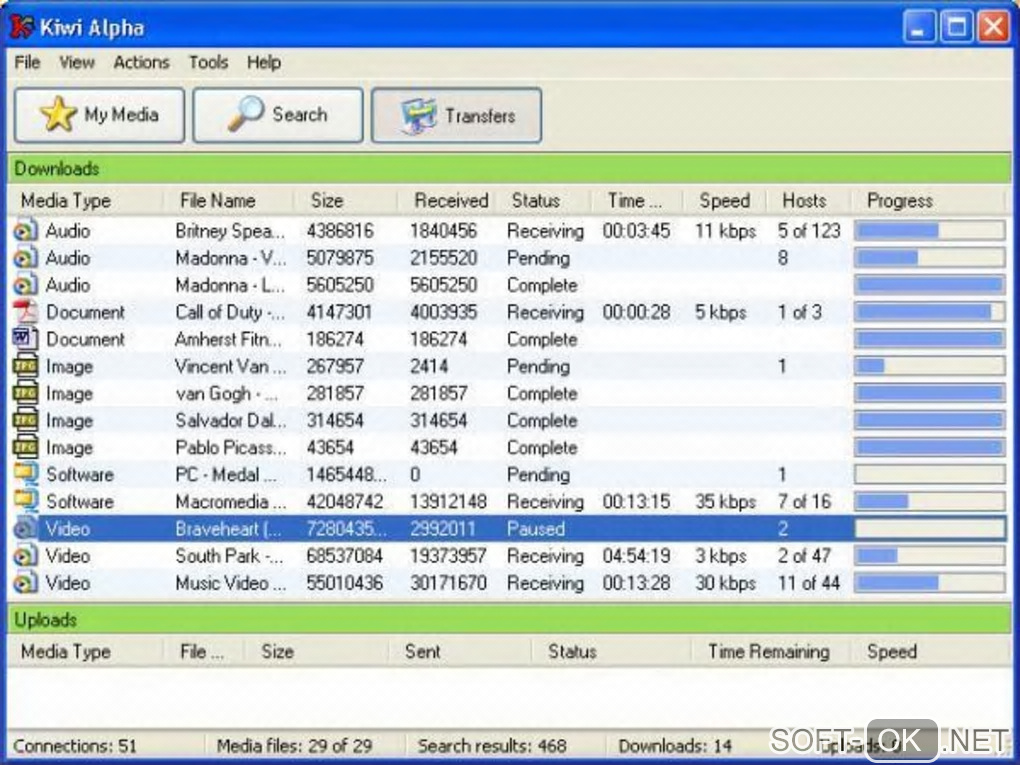Select the Braveheart file name cell
This screenshot has height=765, width=1020.
(228, 529)
